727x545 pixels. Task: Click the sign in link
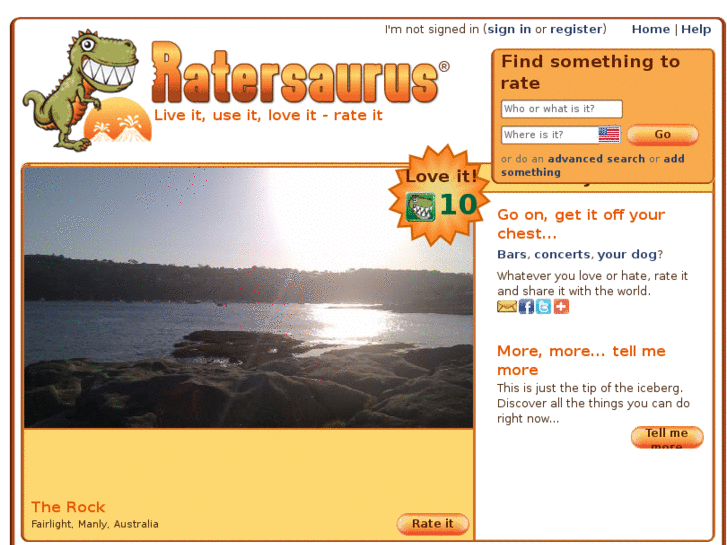pos(509,29)
